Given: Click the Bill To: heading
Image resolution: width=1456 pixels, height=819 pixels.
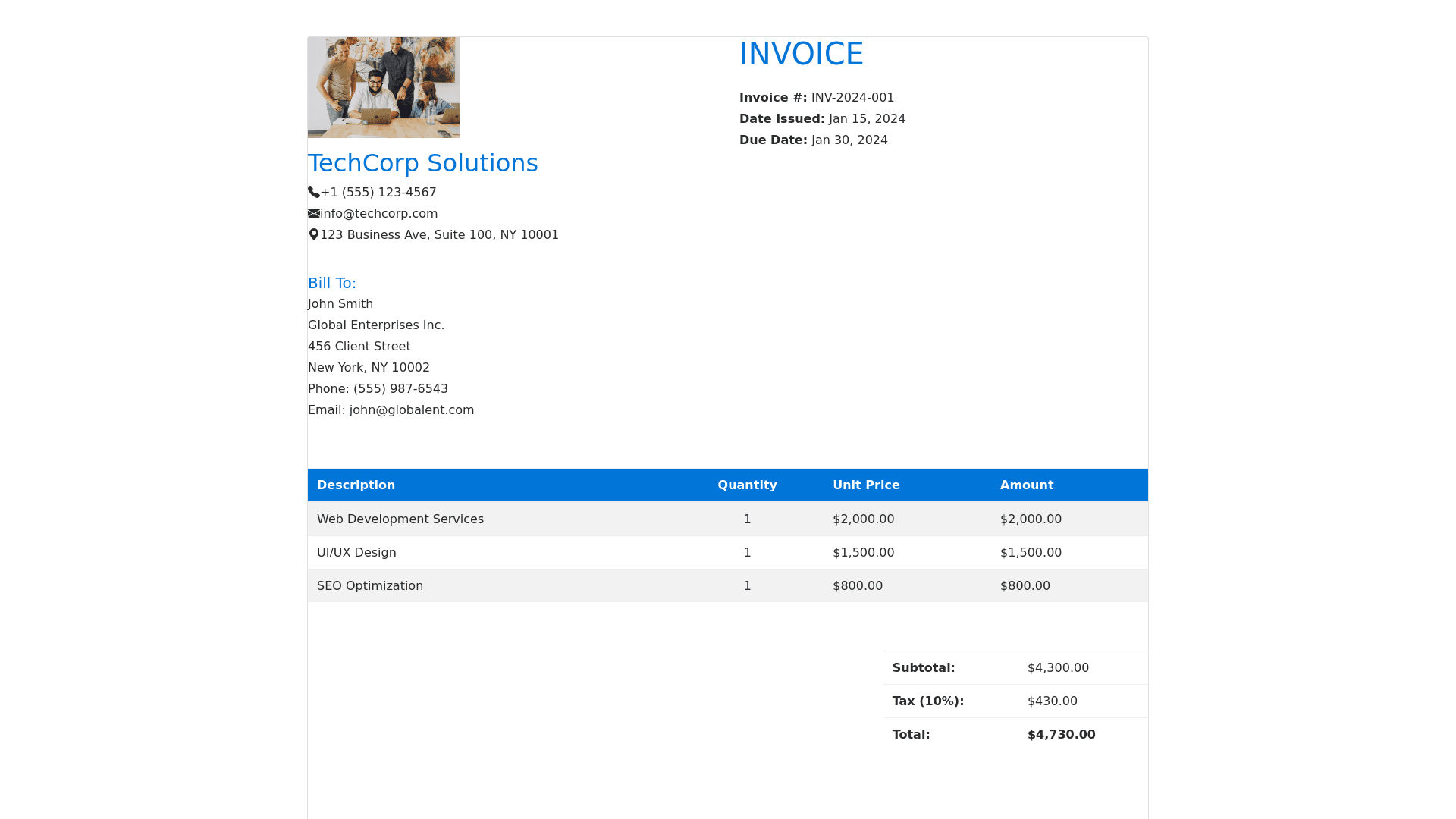Looking at the screenshot, I should pyautogui.click(x=331, y=283).
